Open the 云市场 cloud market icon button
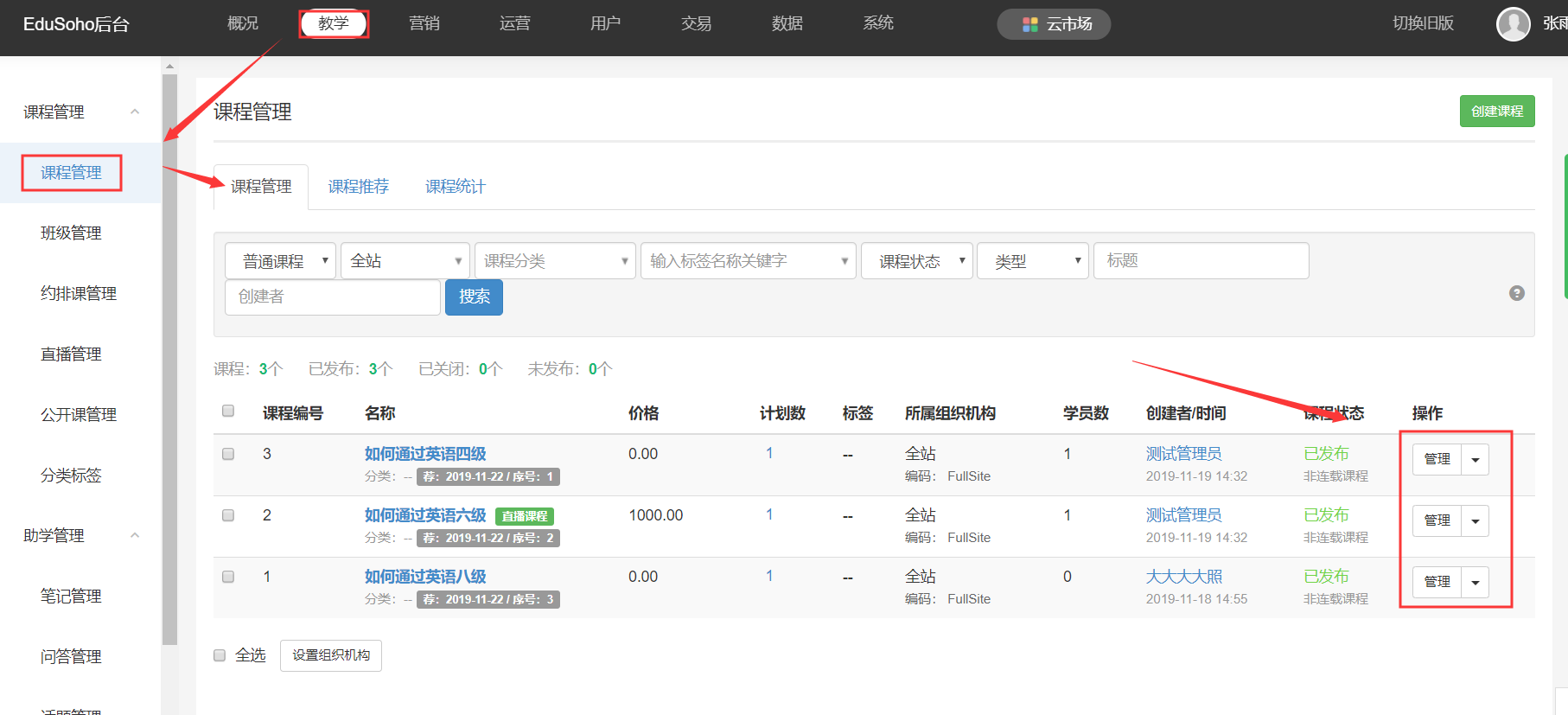Screen dimensions: 1568x715 point(1053,24)
